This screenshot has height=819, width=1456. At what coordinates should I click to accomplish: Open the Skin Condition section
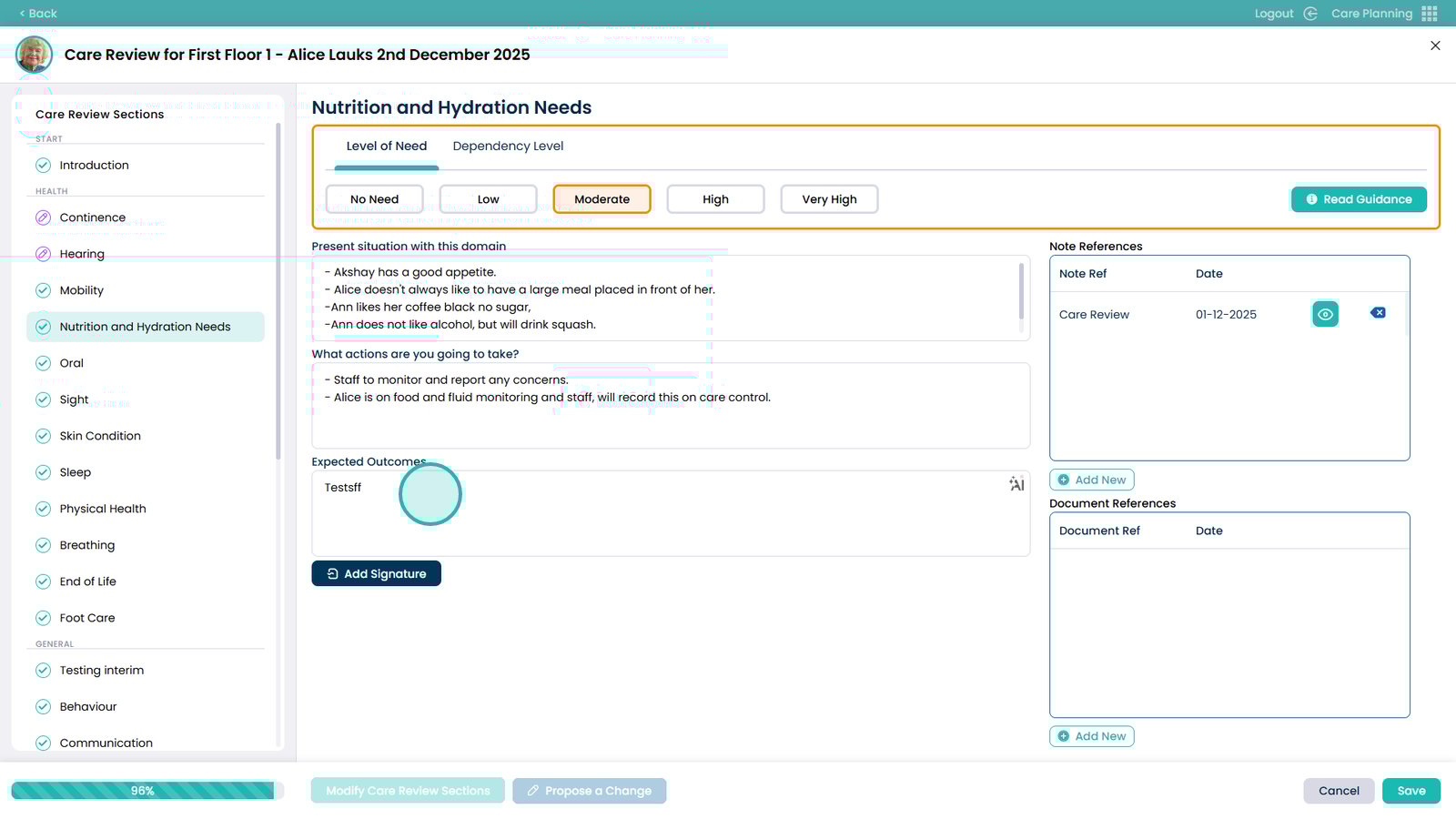[100, 436]
